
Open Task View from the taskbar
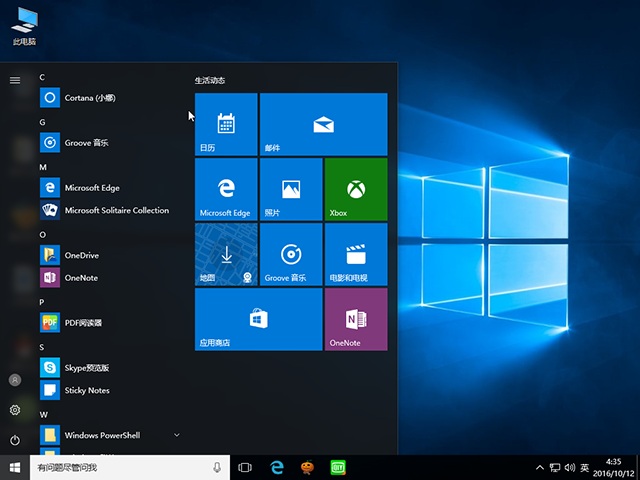(x=245, y=467)
